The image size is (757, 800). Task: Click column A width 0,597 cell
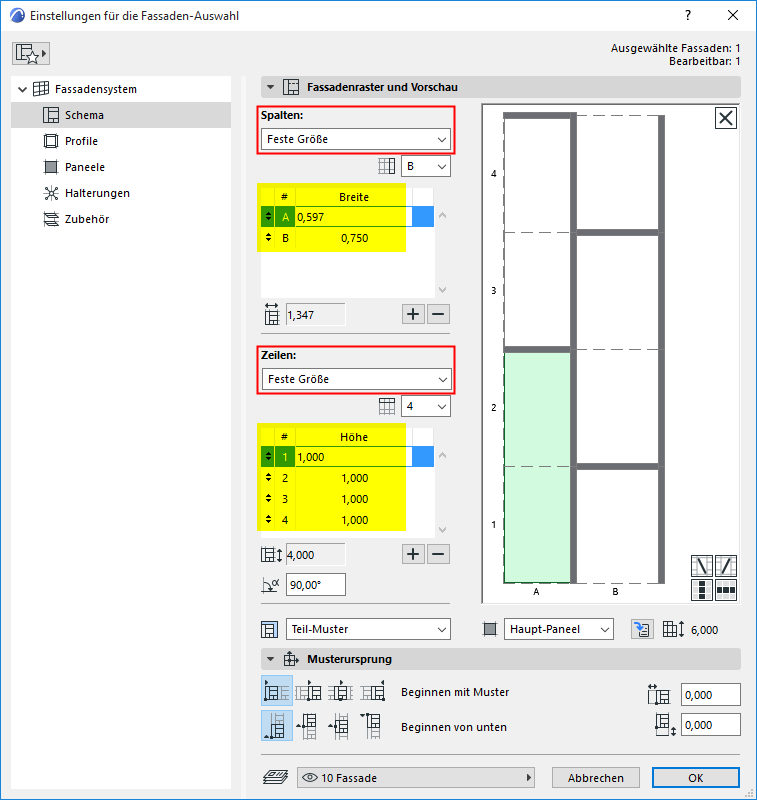pyautogui.click(x=354, y=217)
